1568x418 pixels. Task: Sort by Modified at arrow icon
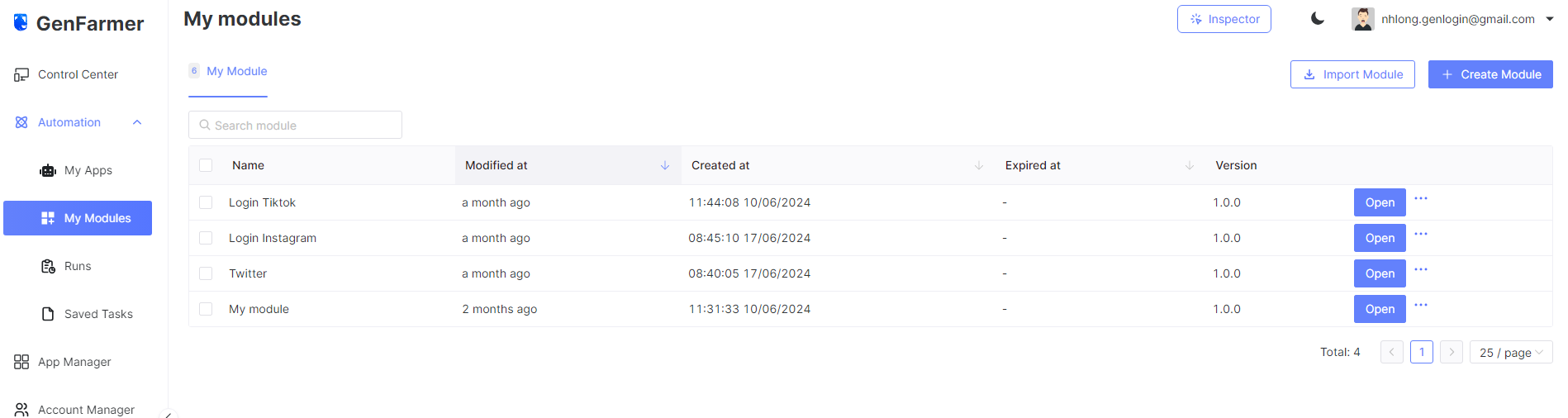coord(665,165)
